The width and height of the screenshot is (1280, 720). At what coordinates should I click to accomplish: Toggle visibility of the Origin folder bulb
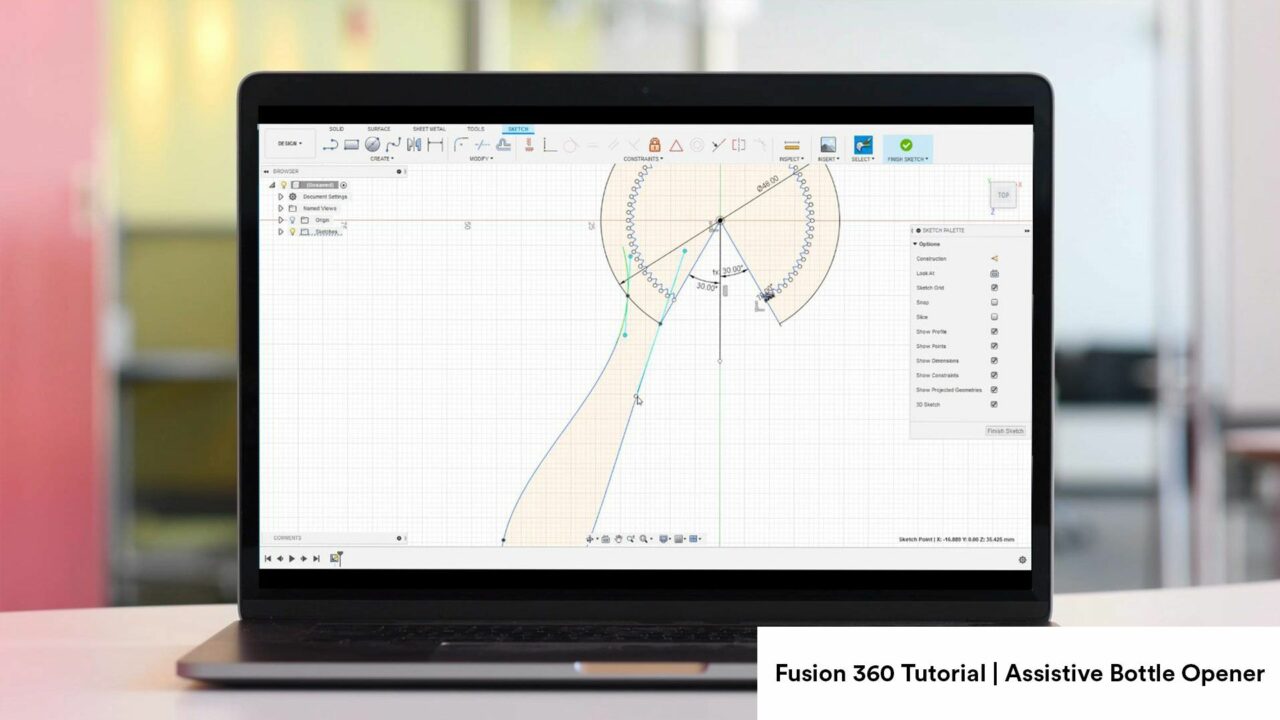(x=293, y=220)
